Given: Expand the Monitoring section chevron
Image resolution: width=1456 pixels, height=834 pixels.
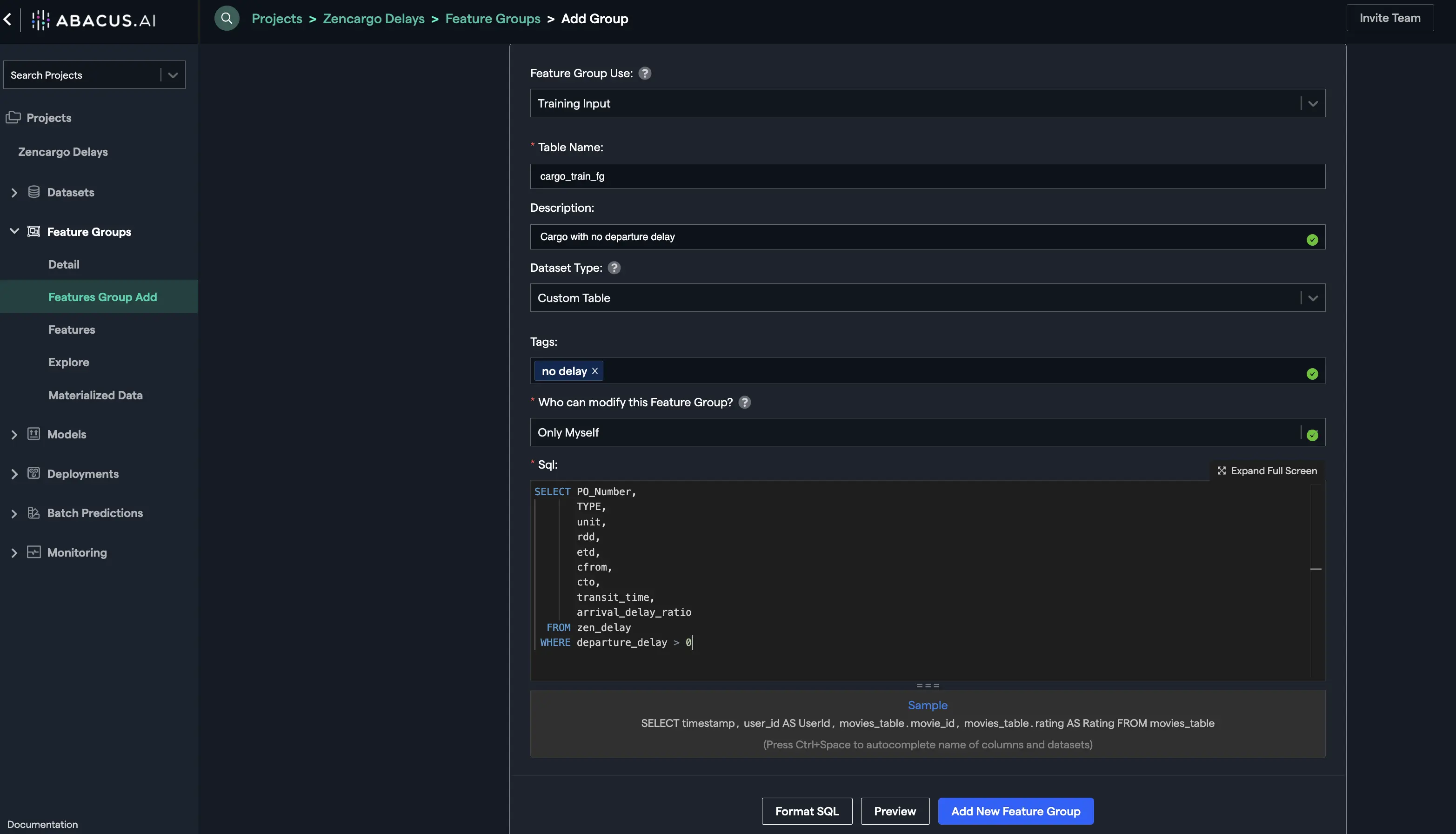Looking at the screenshot, I should (14, 553).
